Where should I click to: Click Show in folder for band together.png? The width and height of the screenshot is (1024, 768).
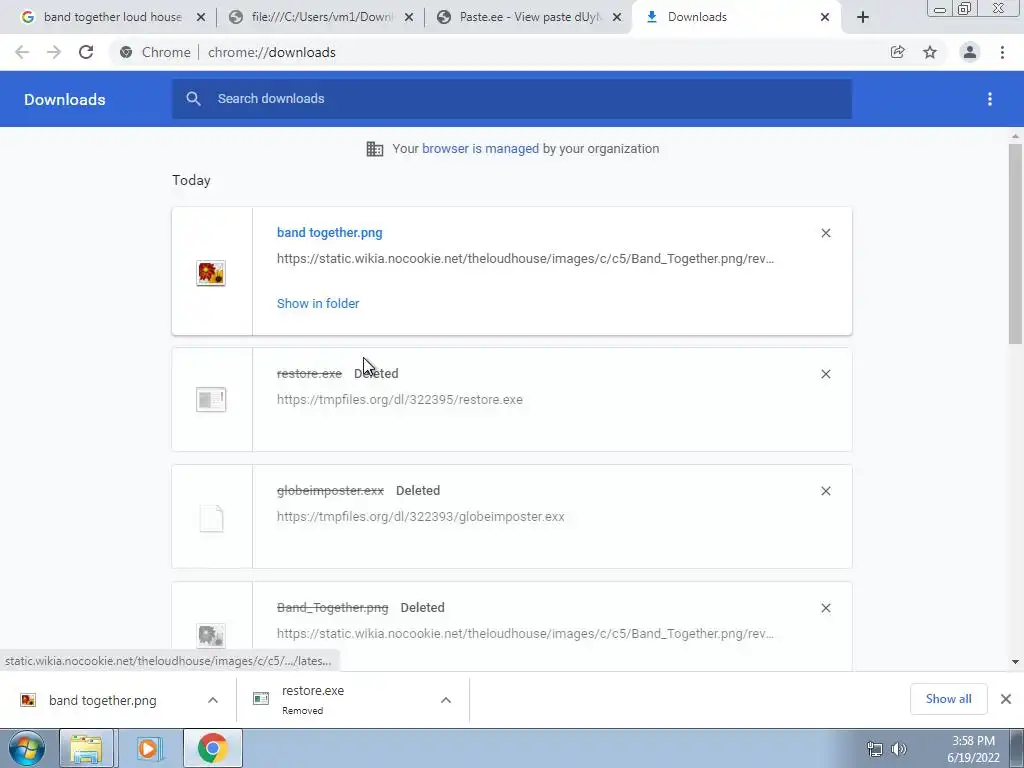318,304
